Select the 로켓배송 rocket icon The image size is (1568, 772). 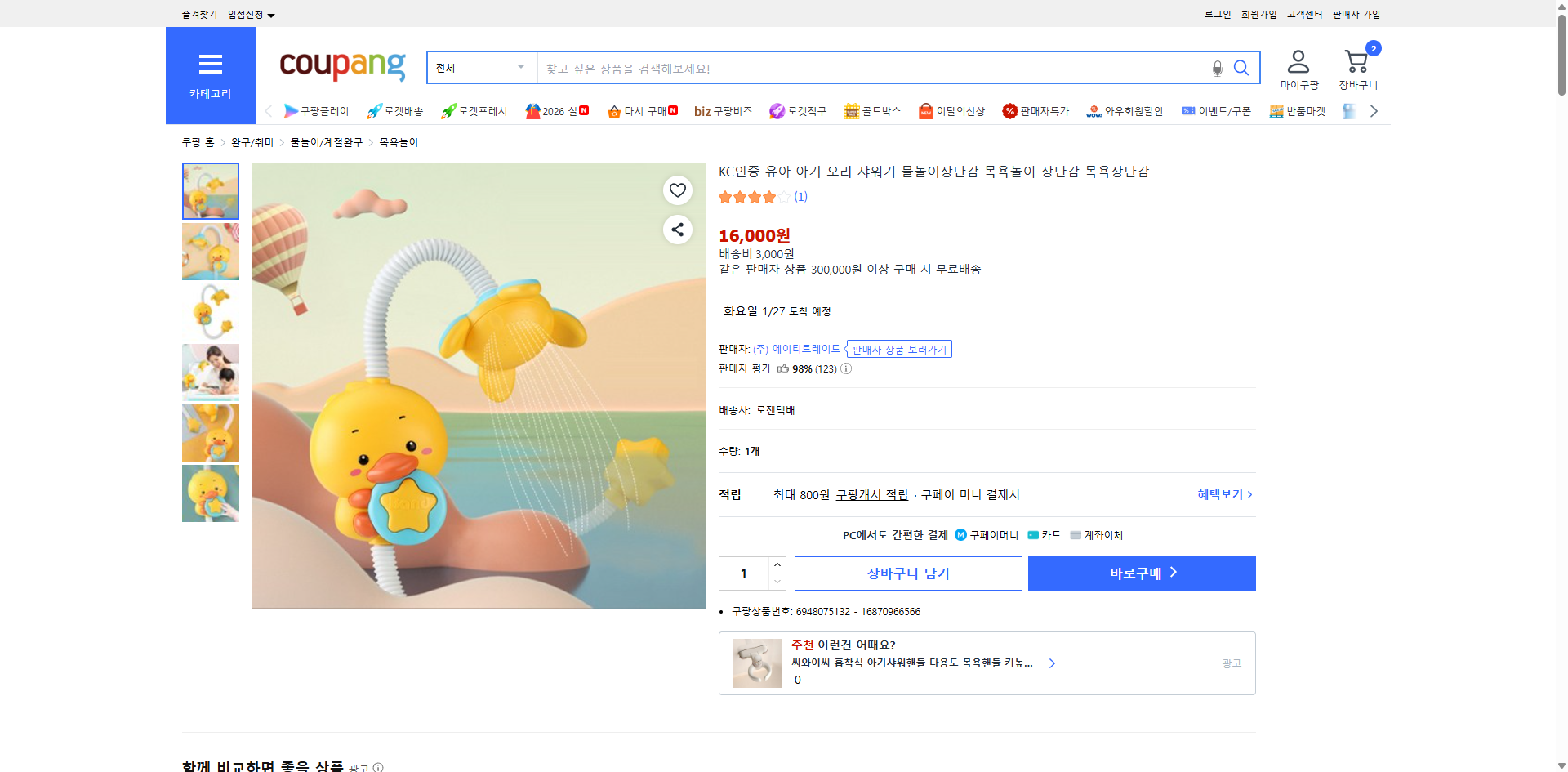point(373,111)
